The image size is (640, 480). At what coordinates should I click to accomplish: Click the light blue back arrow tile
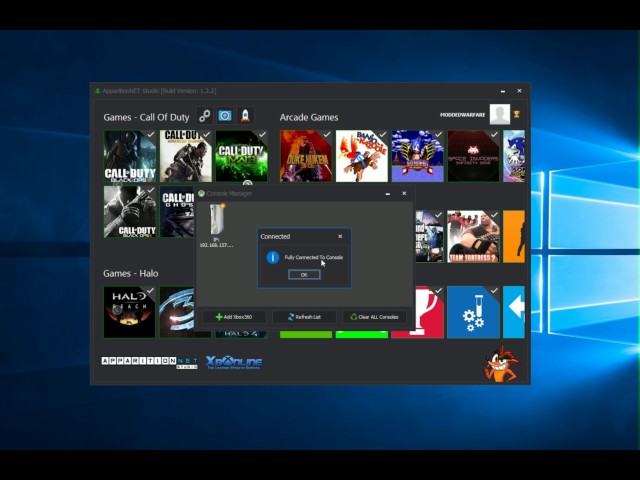pyautogui.click(x=514, y=312)
